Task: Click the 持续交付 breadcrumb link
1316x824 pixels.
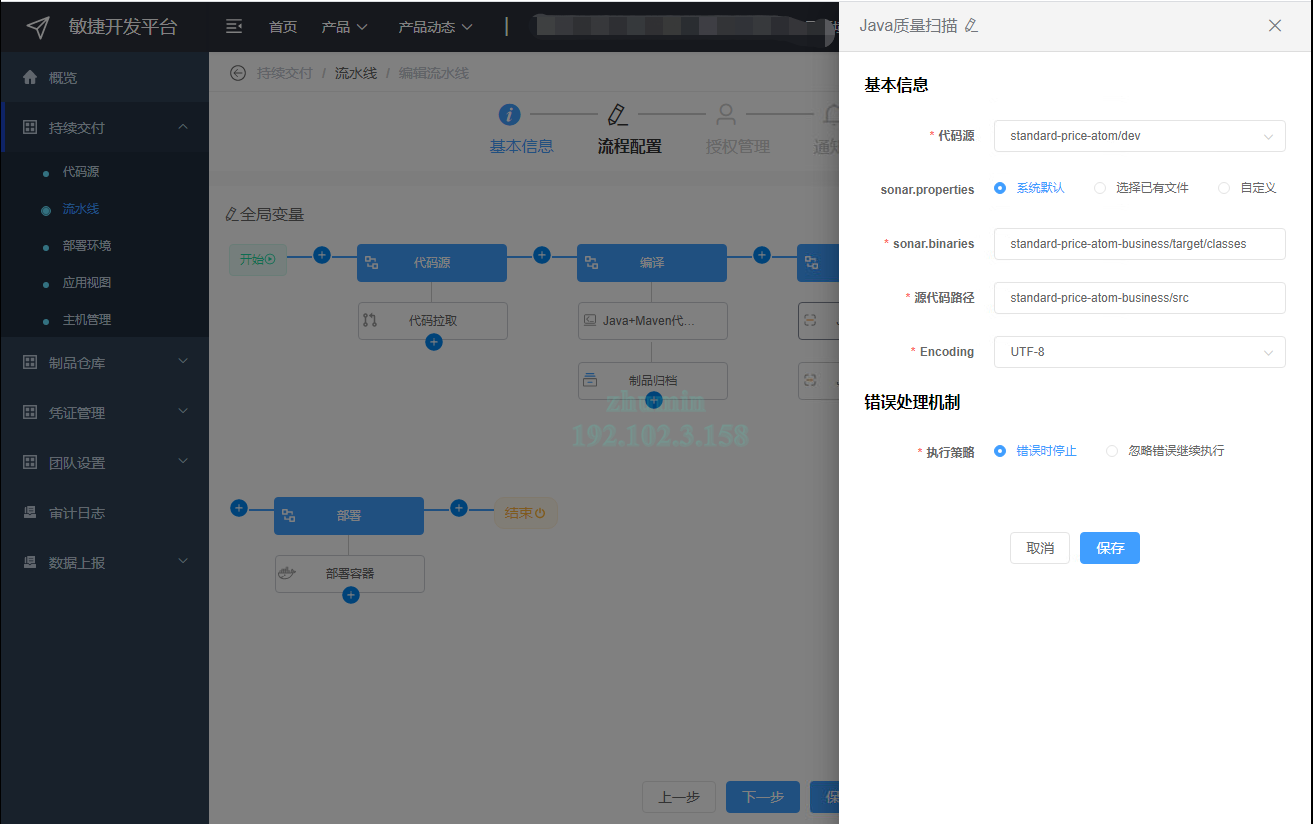Action: tap(285, 73)
